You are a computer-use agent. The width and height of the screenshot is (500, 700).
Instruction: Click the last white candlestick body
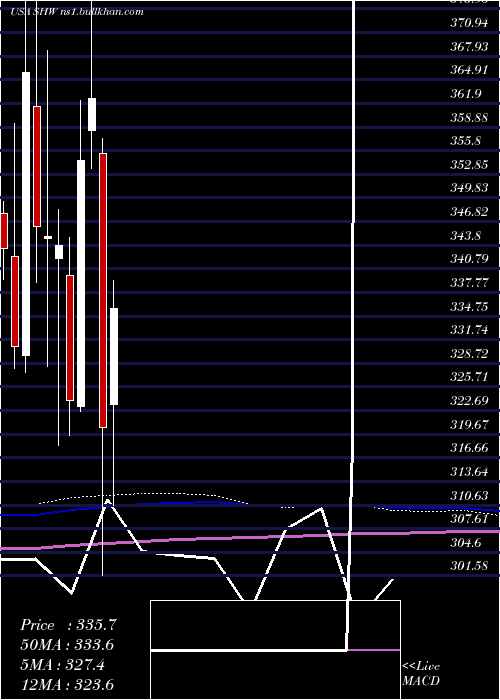(x=114, y=356)
